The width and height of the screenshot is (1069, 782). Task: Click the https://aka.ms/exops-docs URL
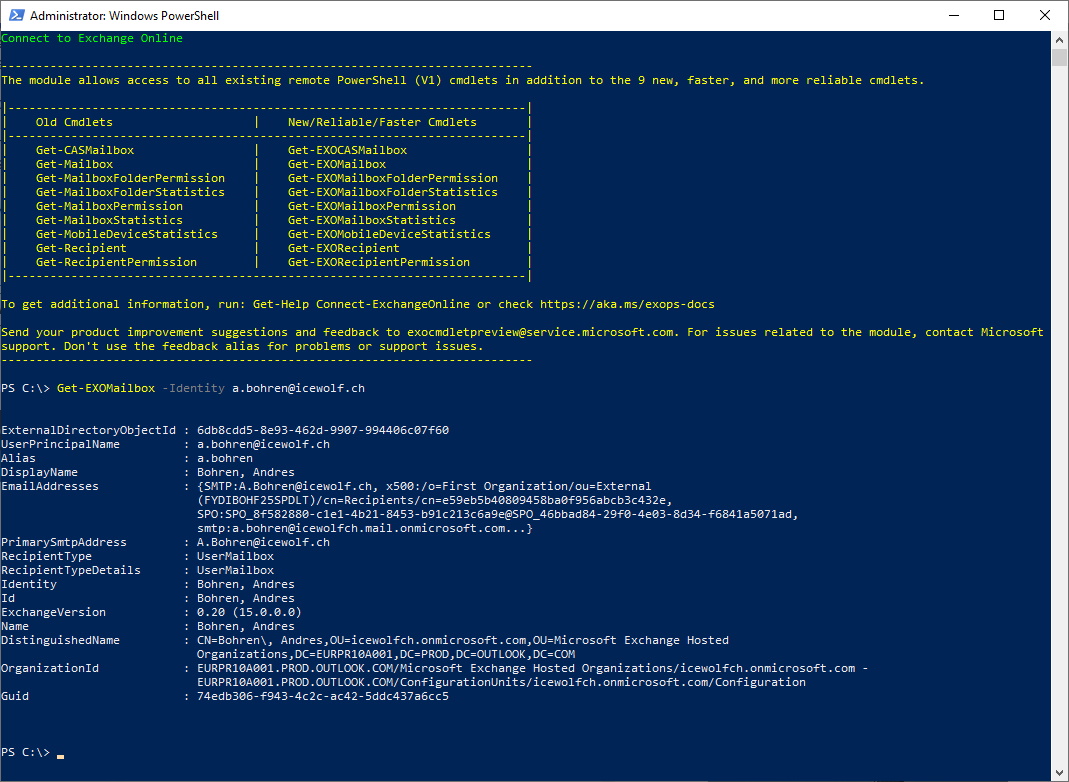(627, 304)
